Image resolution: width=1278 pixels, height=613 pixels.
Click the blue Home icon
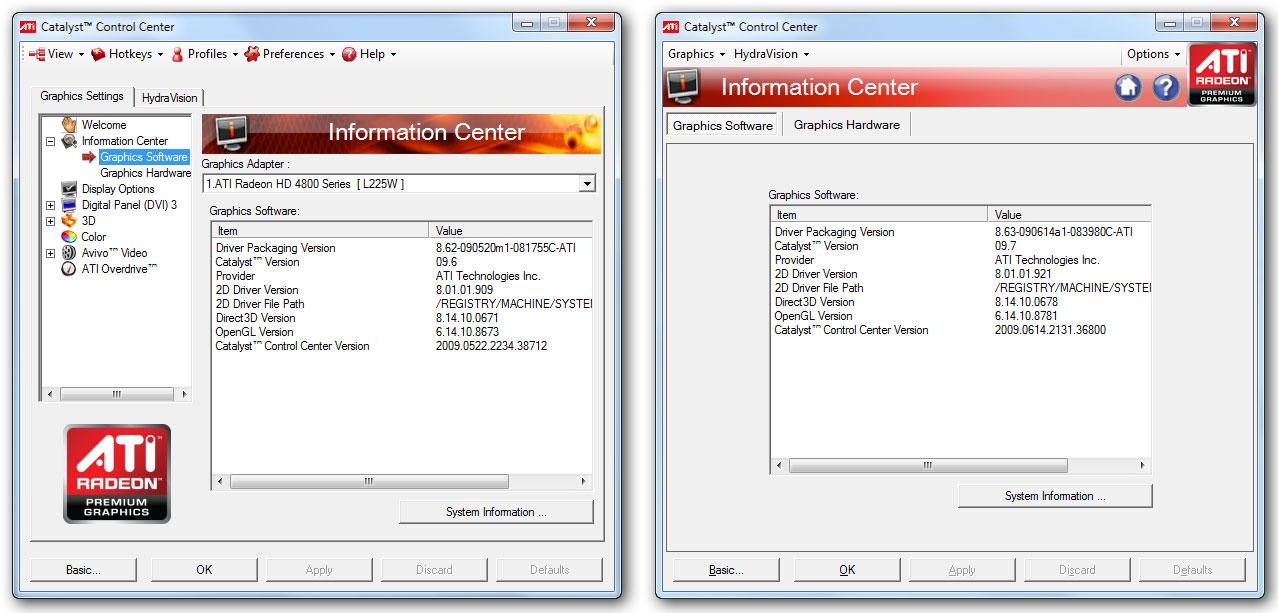coord(1128,88)
